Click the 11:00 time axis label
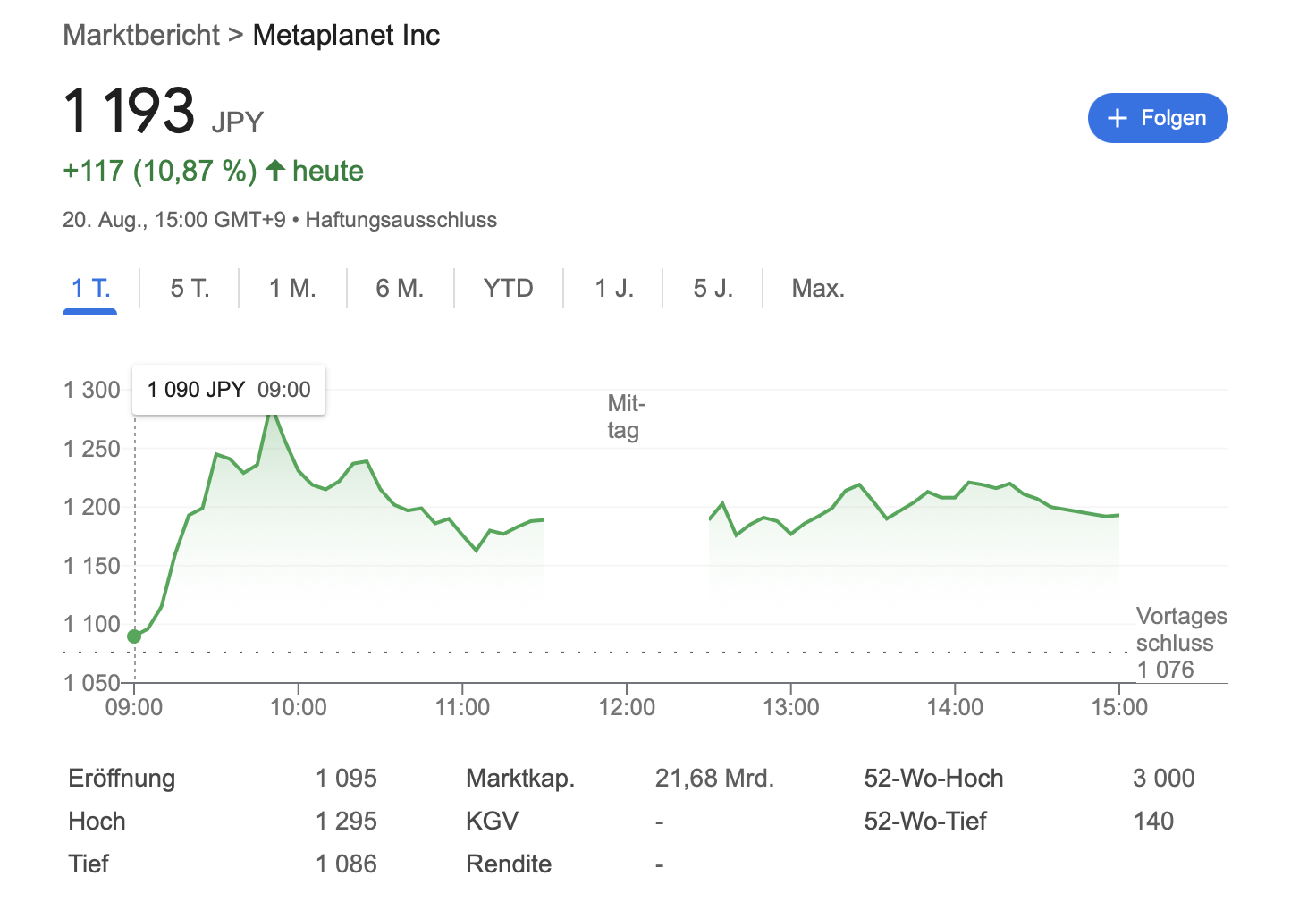The image size is (1316, 910). click(x=462, y=707)
